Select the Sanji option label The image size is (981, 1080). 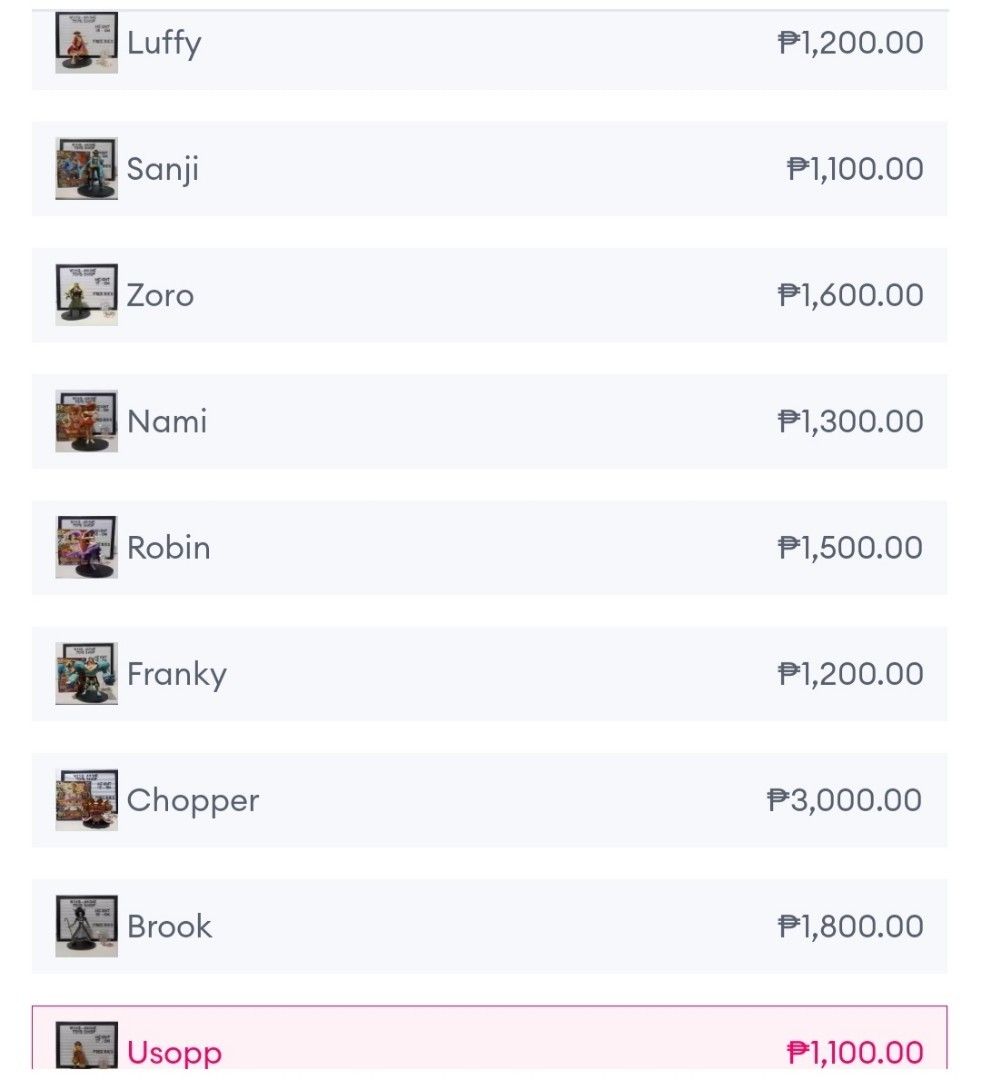click(163, 169)
